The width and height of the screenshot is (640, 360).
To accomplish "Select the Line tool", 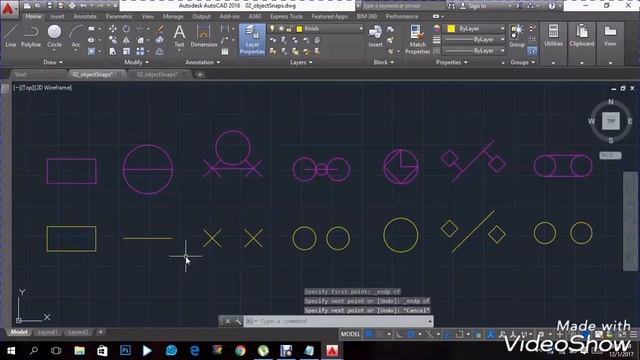I will (11, 36).
